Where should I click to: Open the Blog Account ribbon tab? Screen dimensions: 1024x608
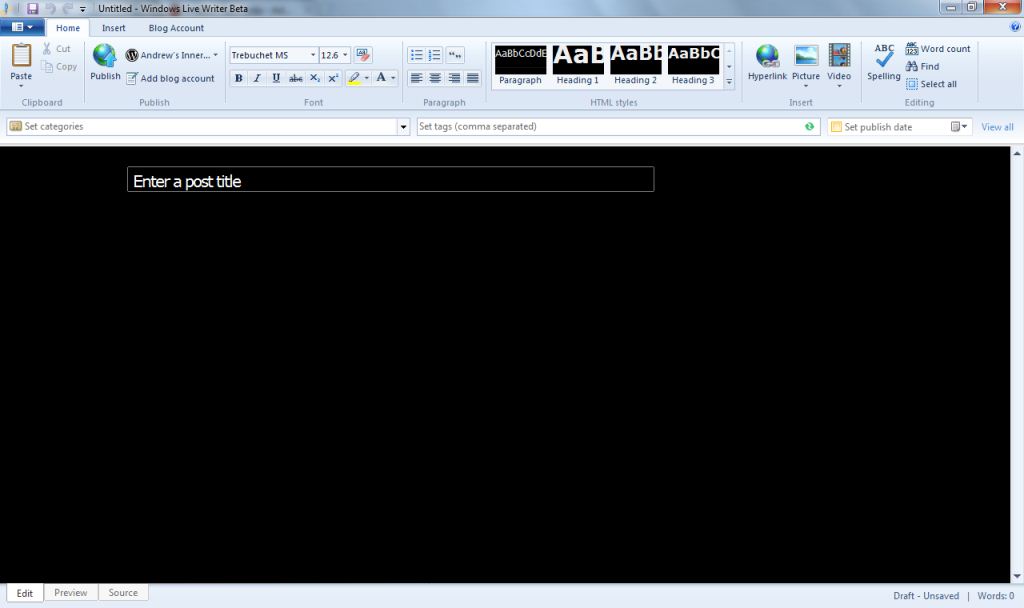(176, 28)
